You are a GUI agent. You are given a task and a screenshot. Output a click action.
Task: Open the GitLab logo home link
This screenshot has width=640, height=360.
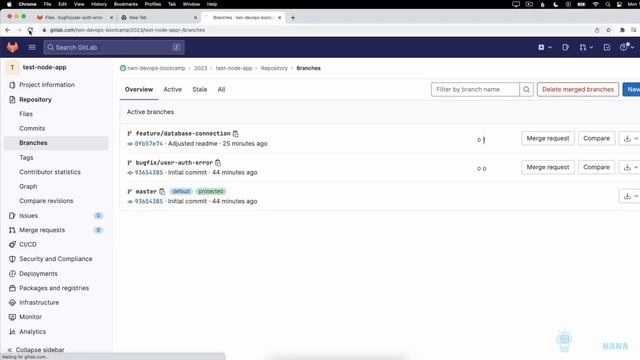tap(13, 47)
